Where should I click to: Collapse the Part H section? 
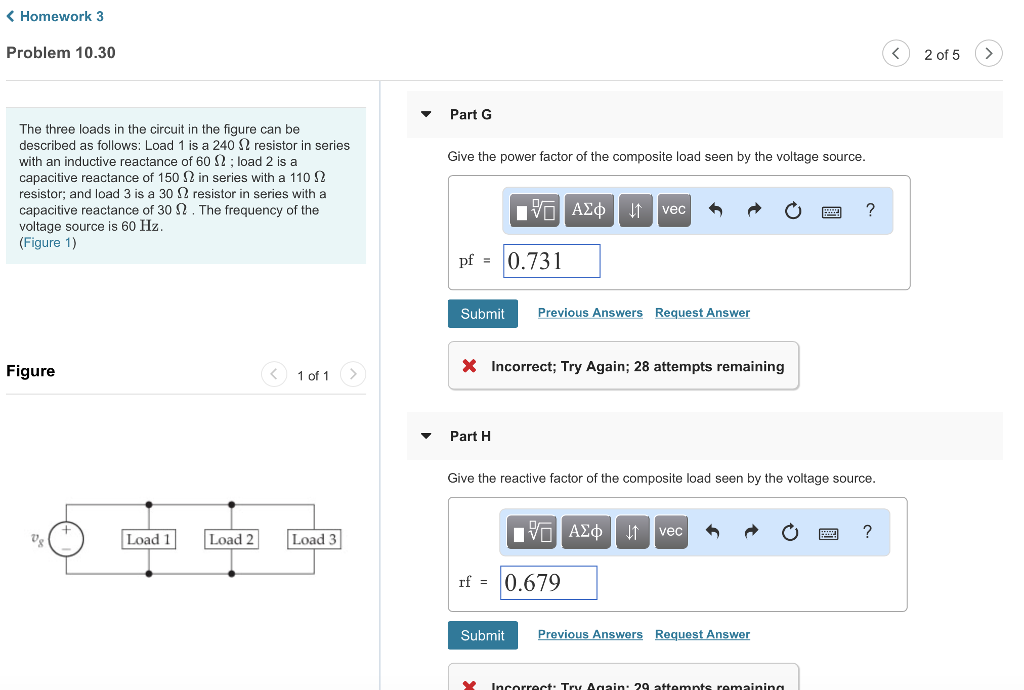point(428,436)
